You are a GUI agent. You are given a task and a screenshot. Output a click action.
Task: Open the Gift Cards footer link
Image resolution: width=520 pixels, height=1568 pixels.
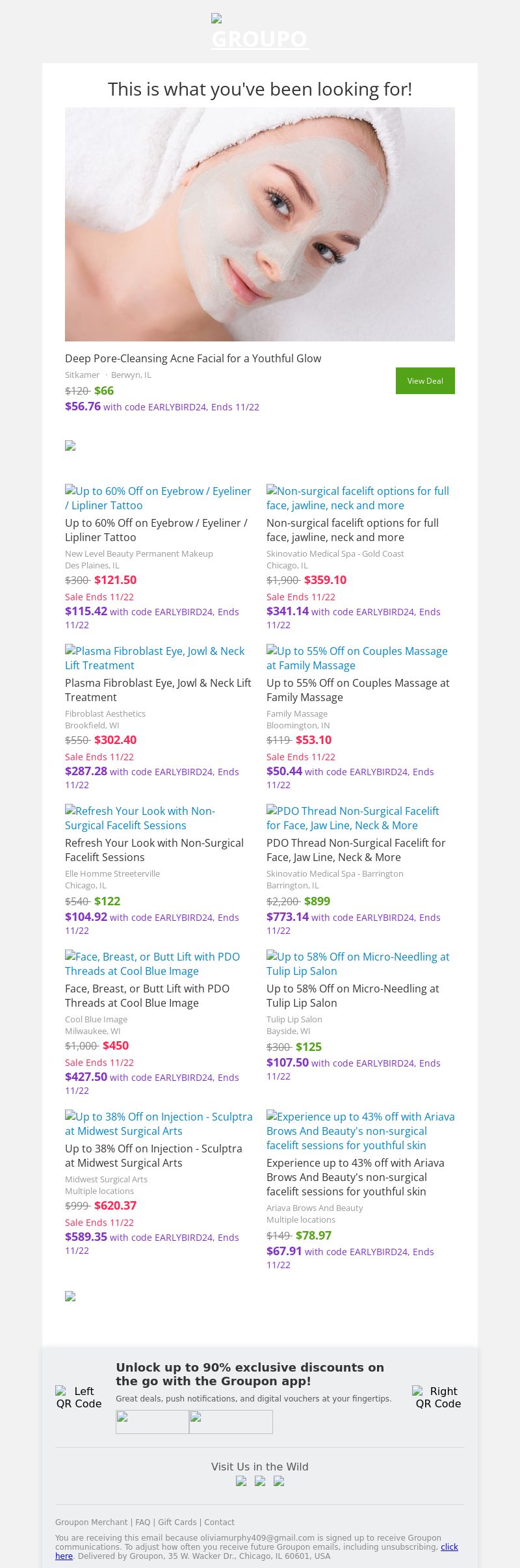pos(177,1522)
